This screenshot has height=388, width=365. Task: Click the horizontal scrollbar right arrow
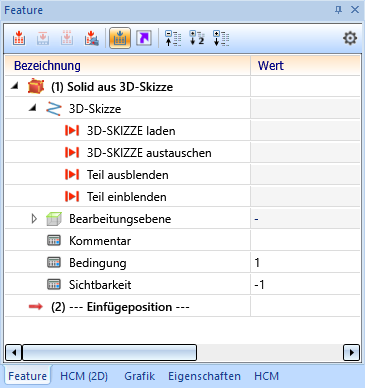351,352
